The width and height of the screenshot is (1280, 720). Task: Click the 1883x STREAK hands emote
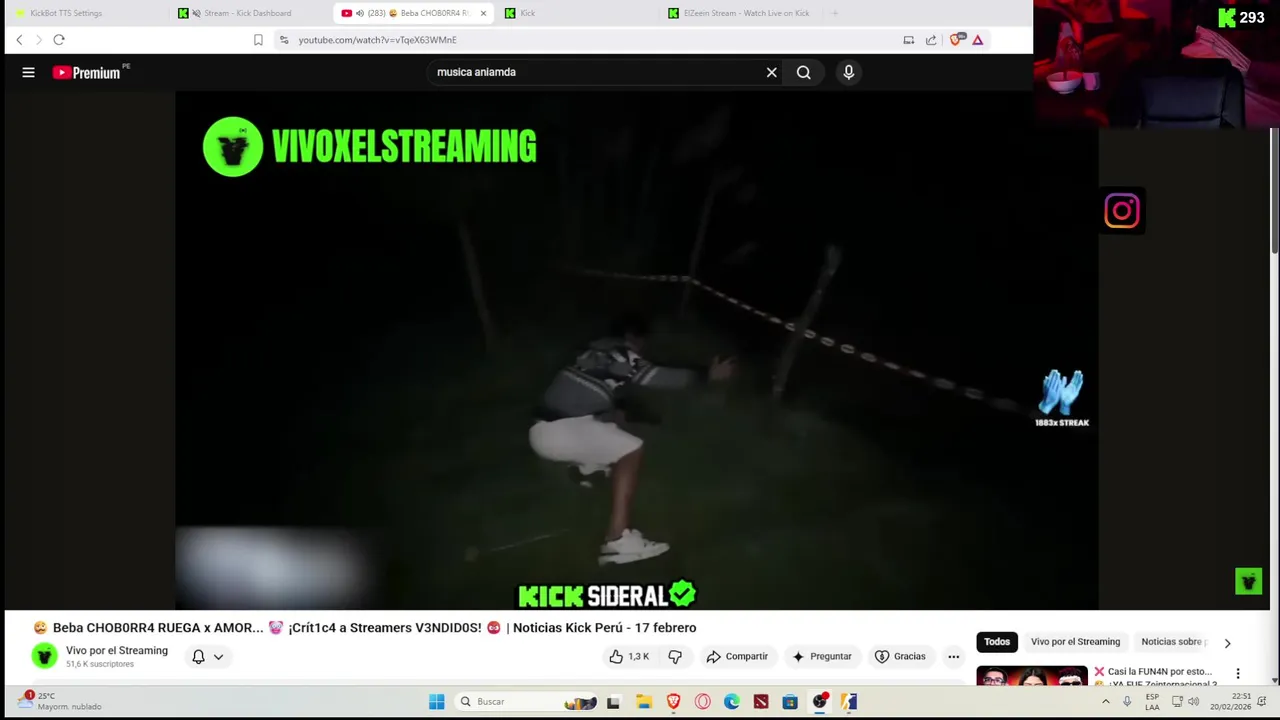[1061, 397]
